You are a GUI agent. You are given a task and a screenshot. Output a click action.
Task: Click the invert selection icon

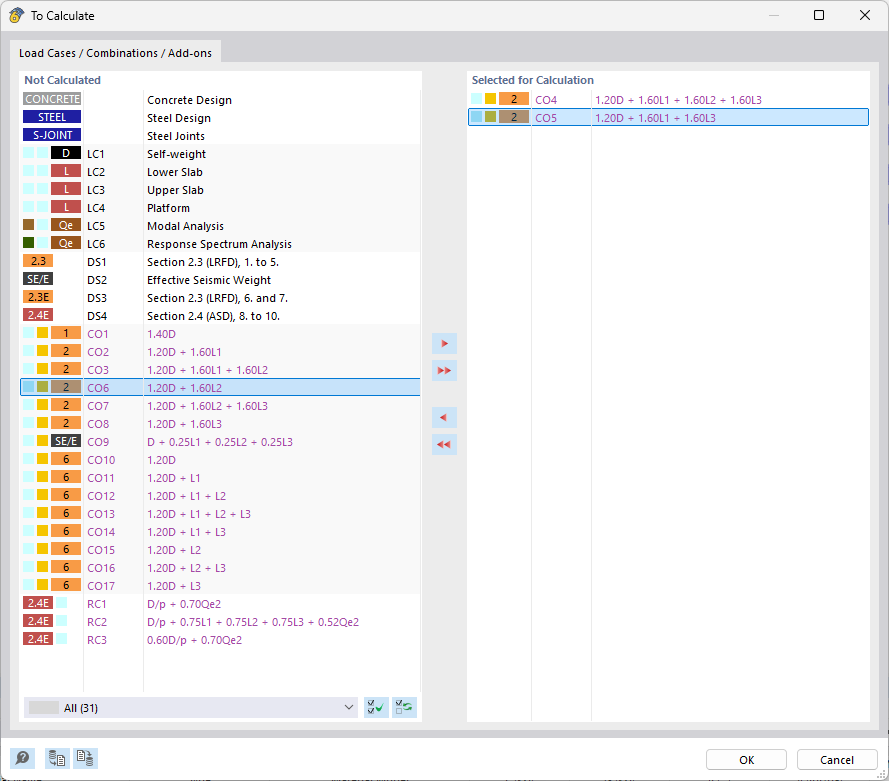[x=404, y=707]
